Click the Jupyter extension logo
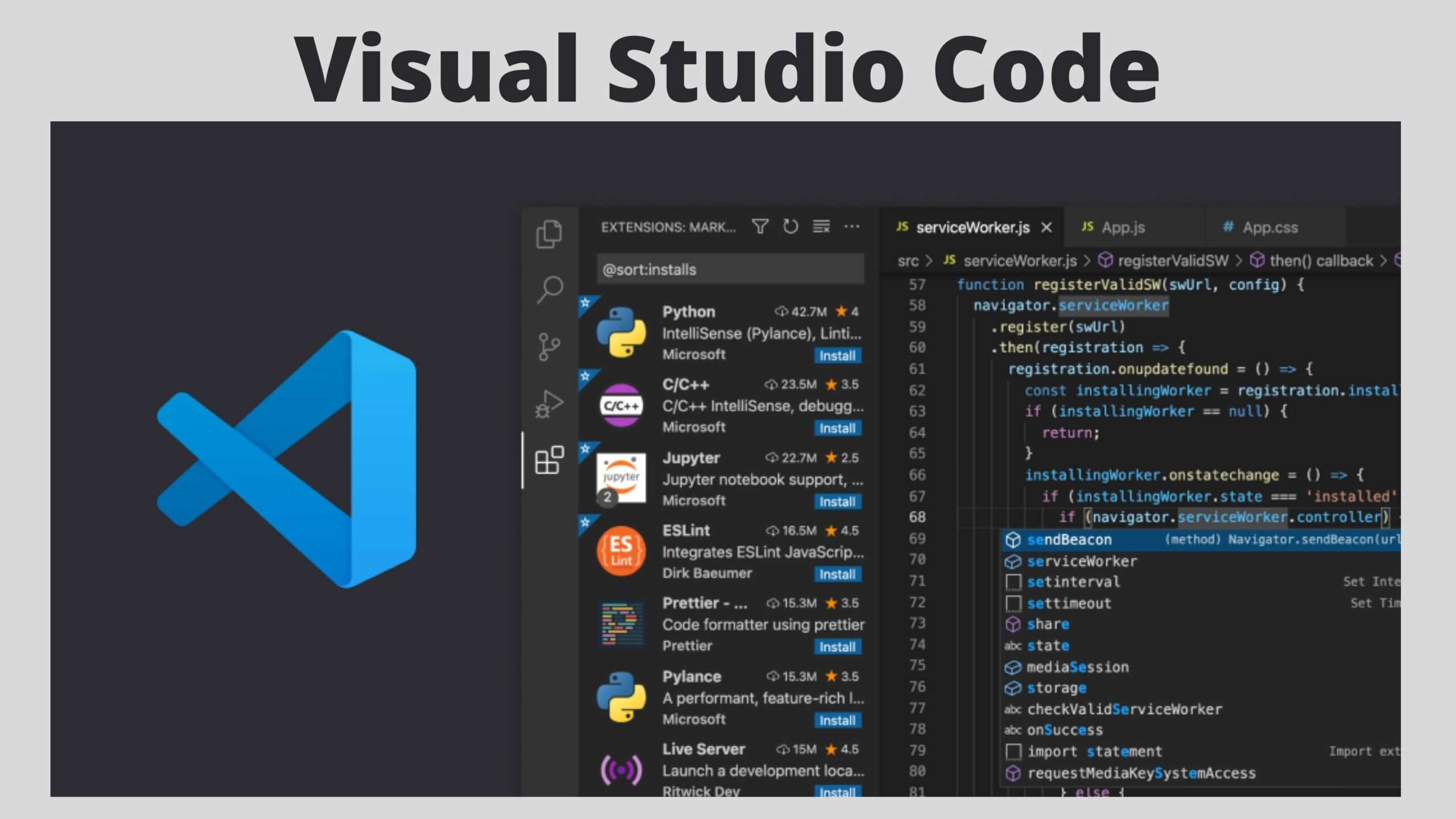1456x819 pixels. pyautogui.click(x=621, y=478)
